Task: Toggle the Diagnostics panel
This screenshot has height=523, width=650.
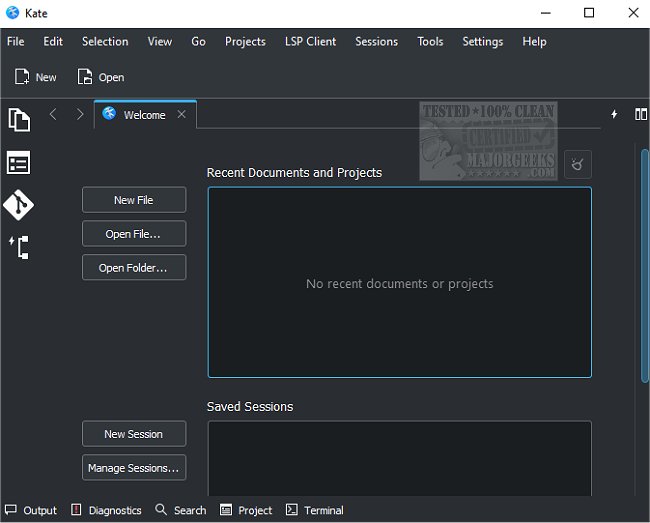Action: 106,510
